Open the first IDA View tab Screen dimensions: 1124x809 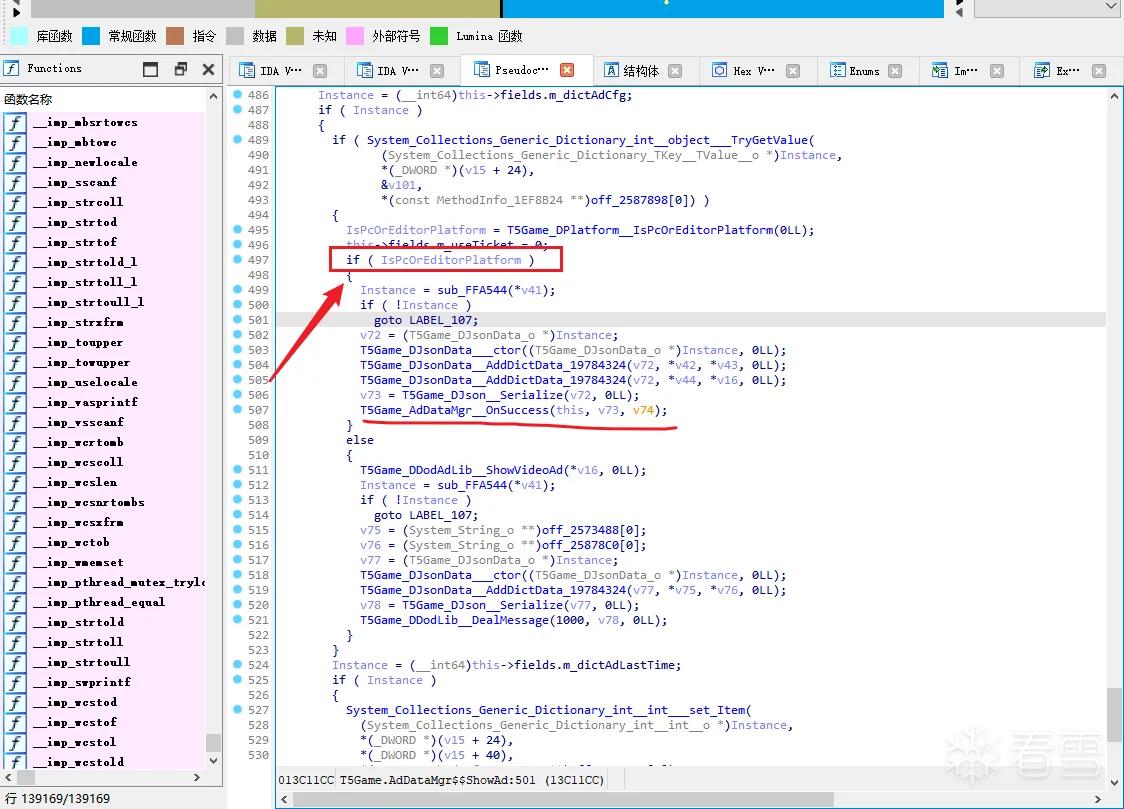click(x=271, y=70)
